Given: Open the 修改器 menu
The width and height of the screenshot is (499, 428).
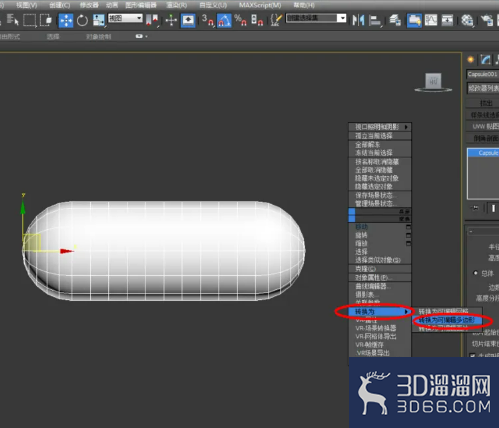Looking at the screenshot, I should pos(89,5).
